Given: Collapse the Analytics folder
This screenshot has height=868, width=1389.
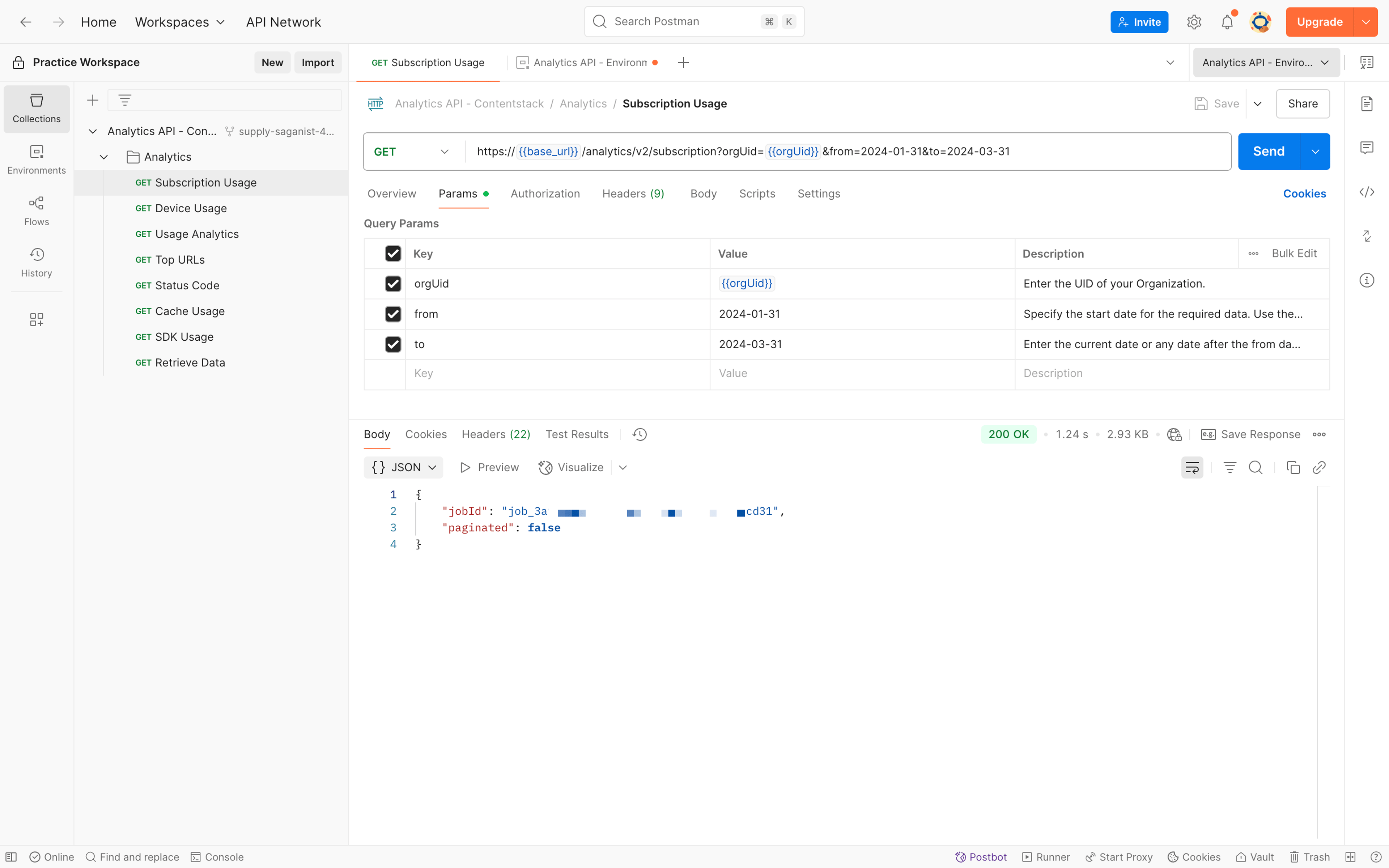Looking at the screenshot, I should click(x=104, y=157).
